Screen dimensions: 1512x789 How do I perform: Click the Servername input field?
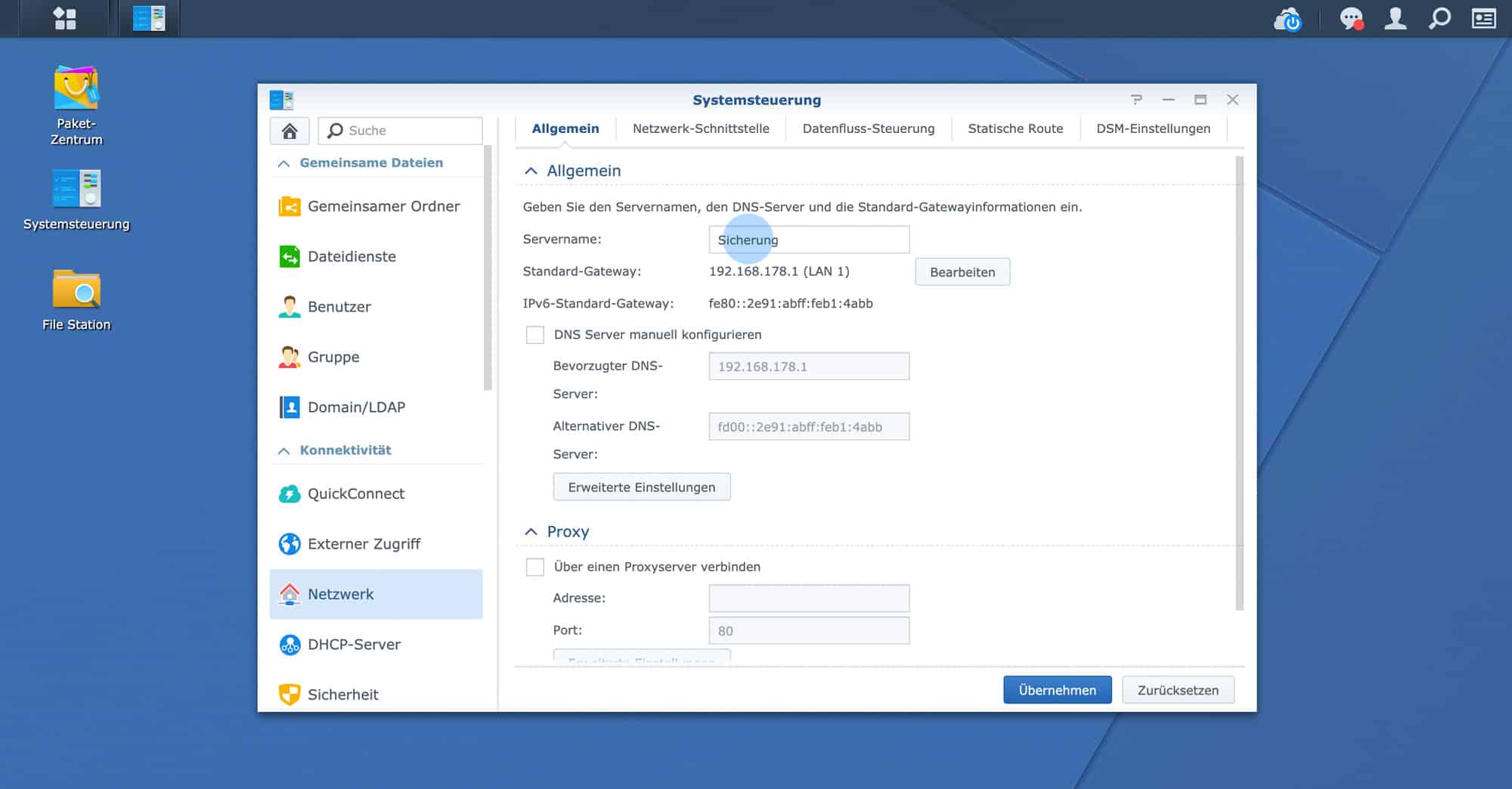point(809,240)
